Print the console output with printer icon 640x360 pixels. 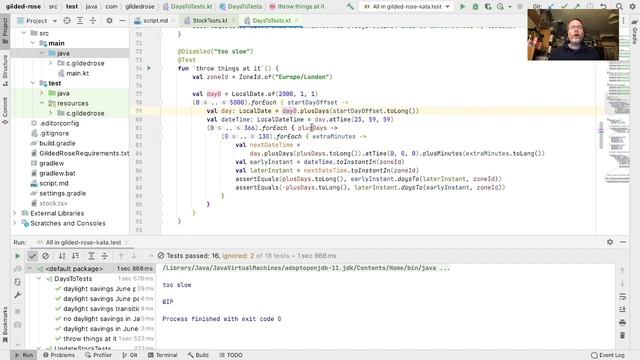(622, 322)
